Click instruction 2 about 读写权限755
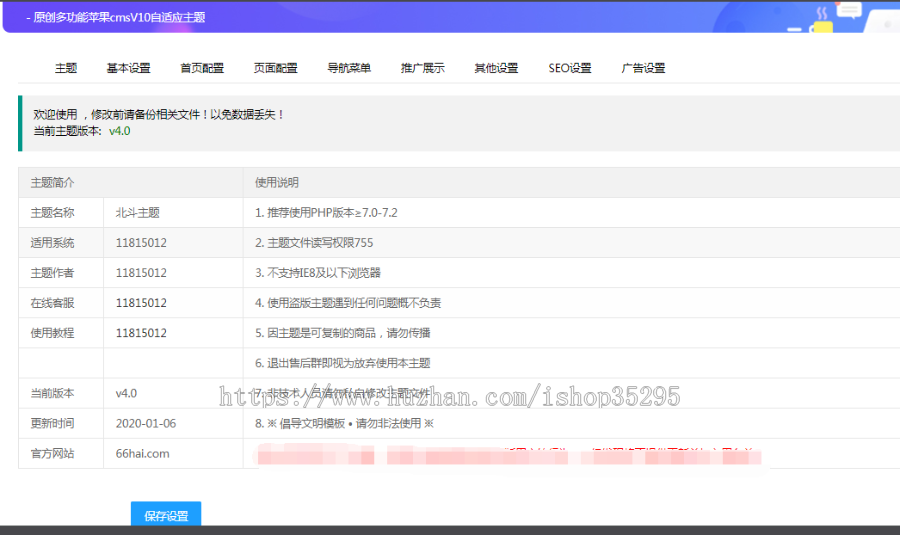The image size is (900, 535). pyautogui.click(x=314, y=243)
